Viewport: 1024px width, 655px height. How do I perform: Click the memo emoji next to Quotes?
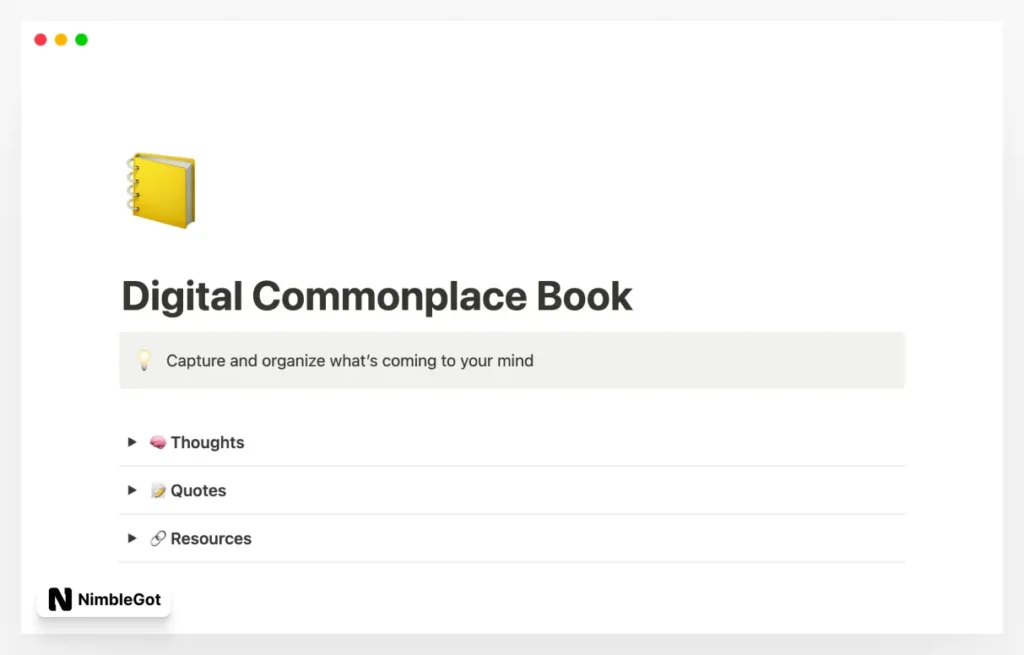[157, 490]
